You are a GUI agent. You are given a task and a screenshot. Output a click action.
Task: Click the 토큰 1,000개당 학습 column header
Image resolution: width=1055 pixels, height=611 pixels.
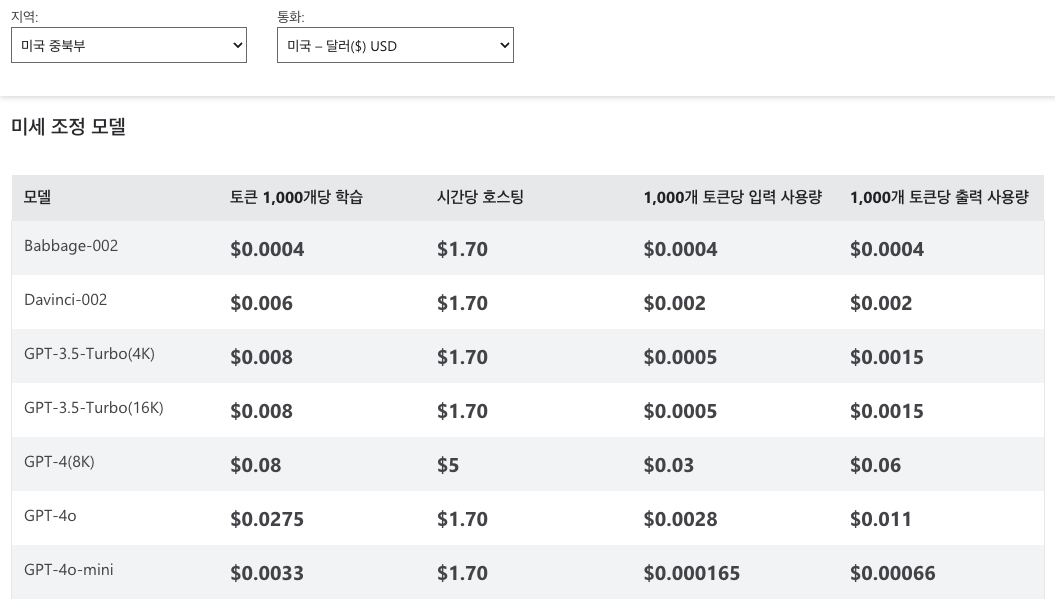(296, 197)
